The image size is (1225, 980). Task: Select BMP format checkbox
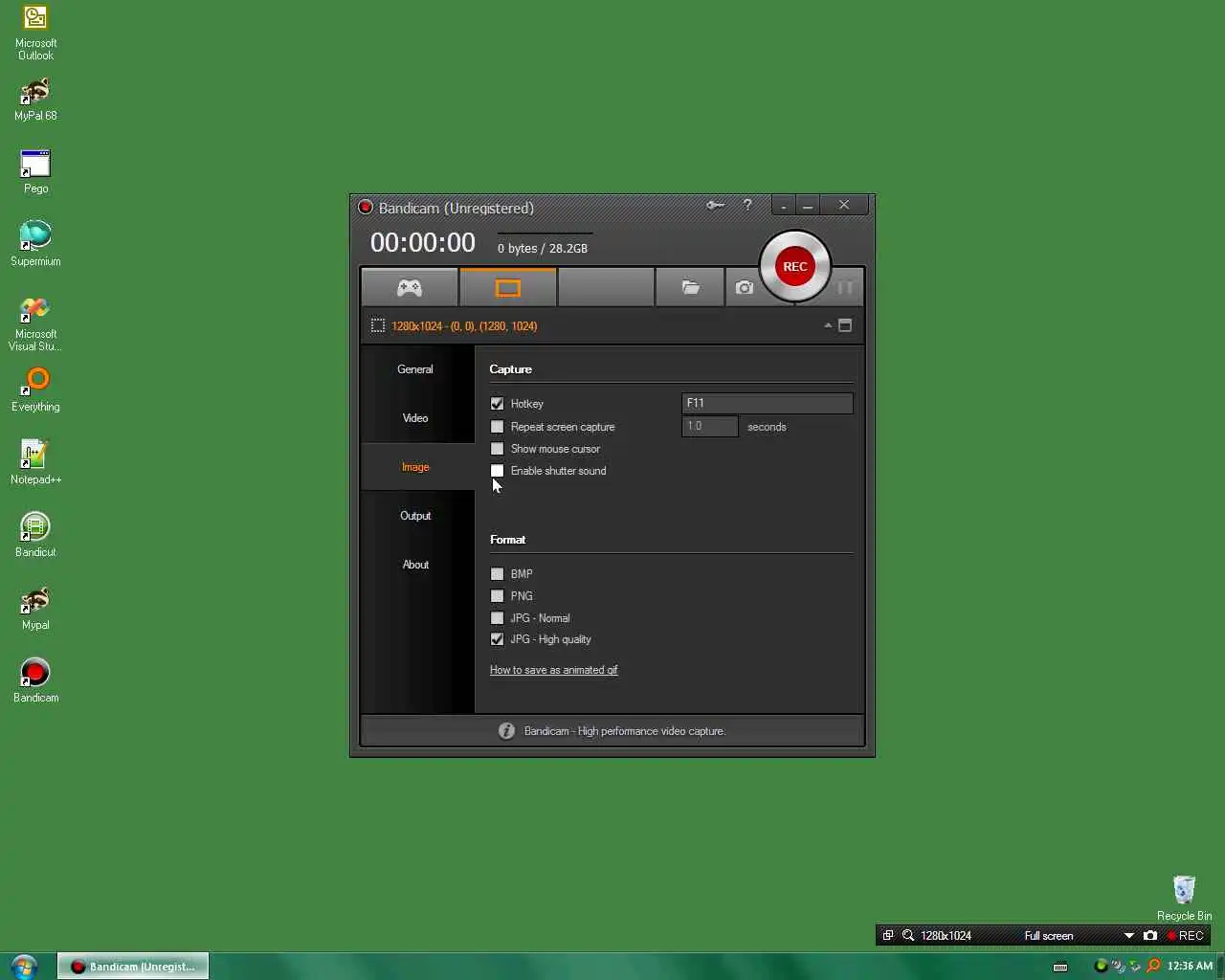[497, 574]
